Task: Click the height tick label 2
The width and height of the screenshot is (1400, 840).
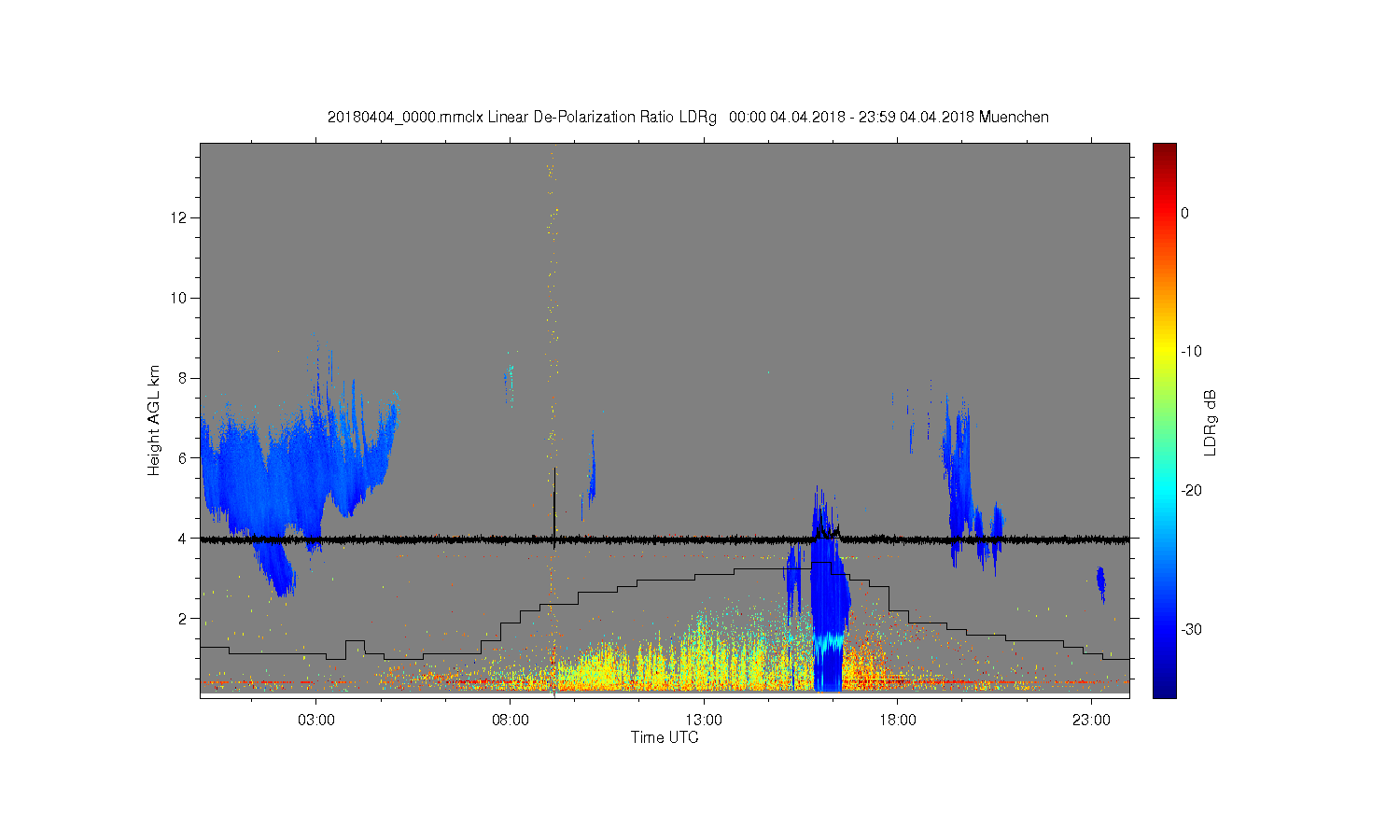Action: click(184, 619)
